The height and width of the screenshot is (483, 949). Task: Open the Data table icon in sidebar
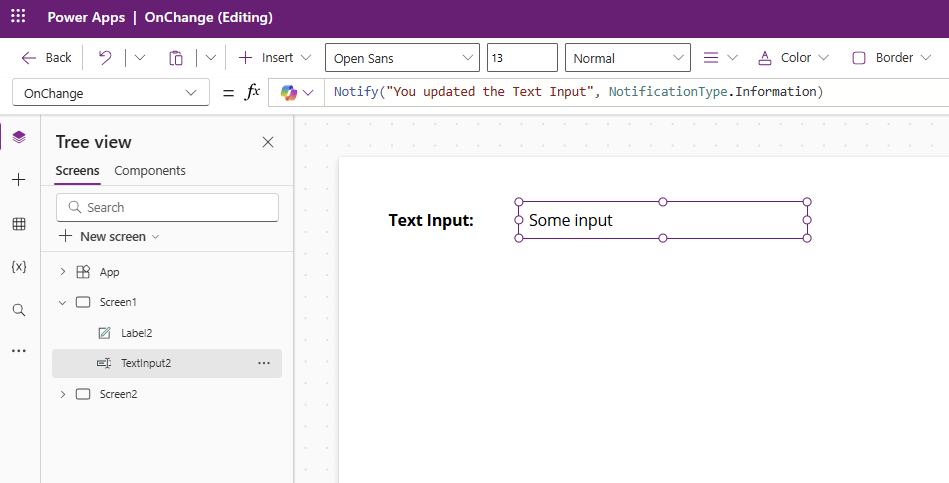pyautogui.click(x=19, y=224)
